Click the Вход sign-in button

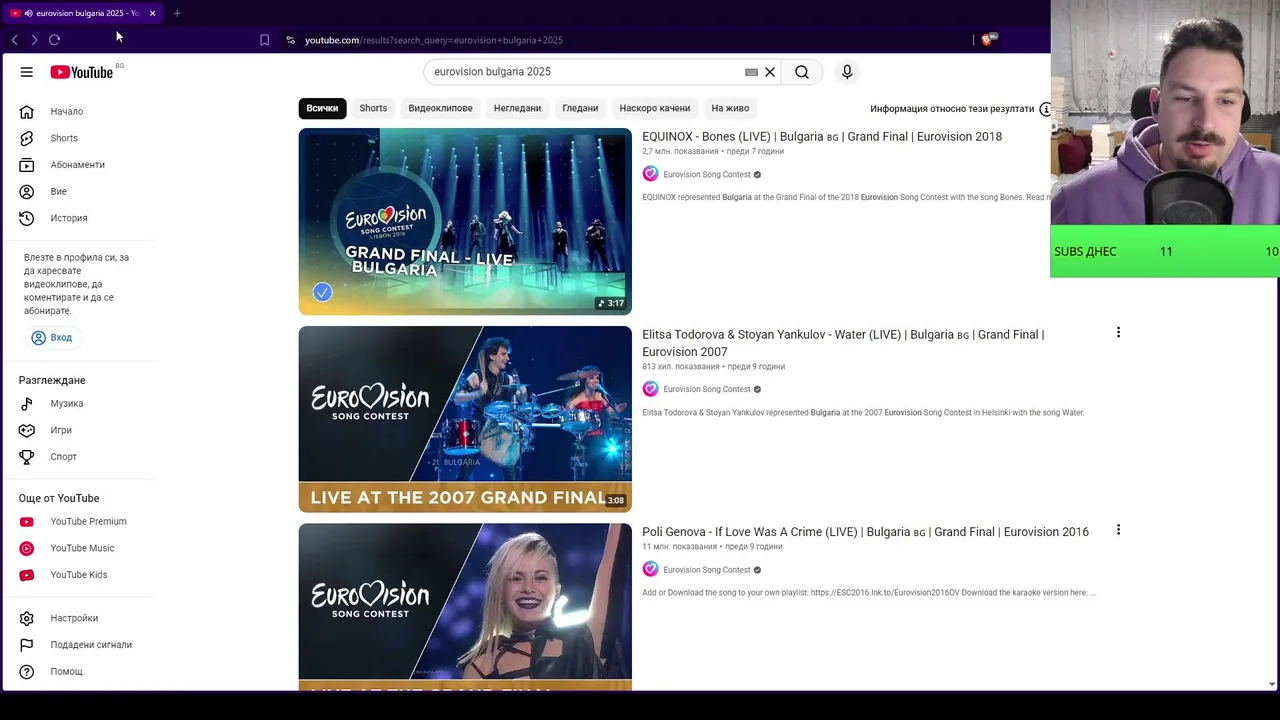click(52, 338)
